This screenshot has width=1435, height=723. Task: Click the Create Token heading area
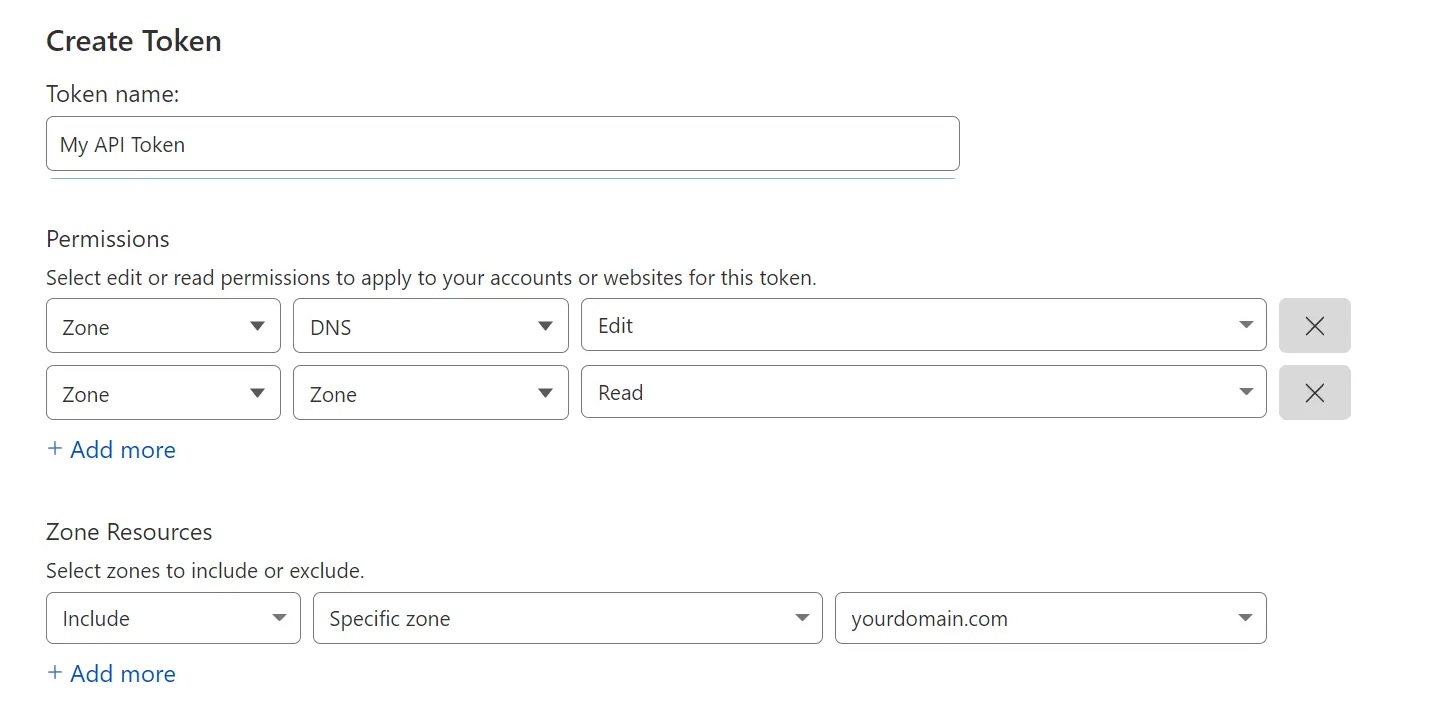(x=133, y=41)
